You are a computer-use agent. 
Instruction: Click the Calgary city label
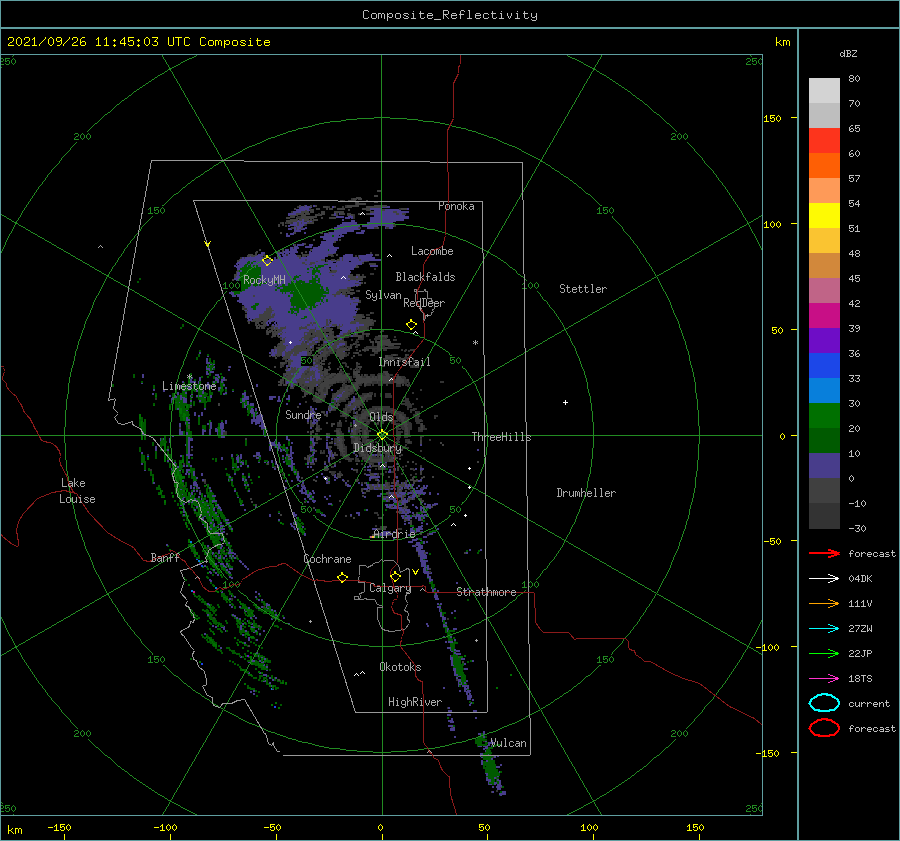pyautogui.click(x=390, y=588)
